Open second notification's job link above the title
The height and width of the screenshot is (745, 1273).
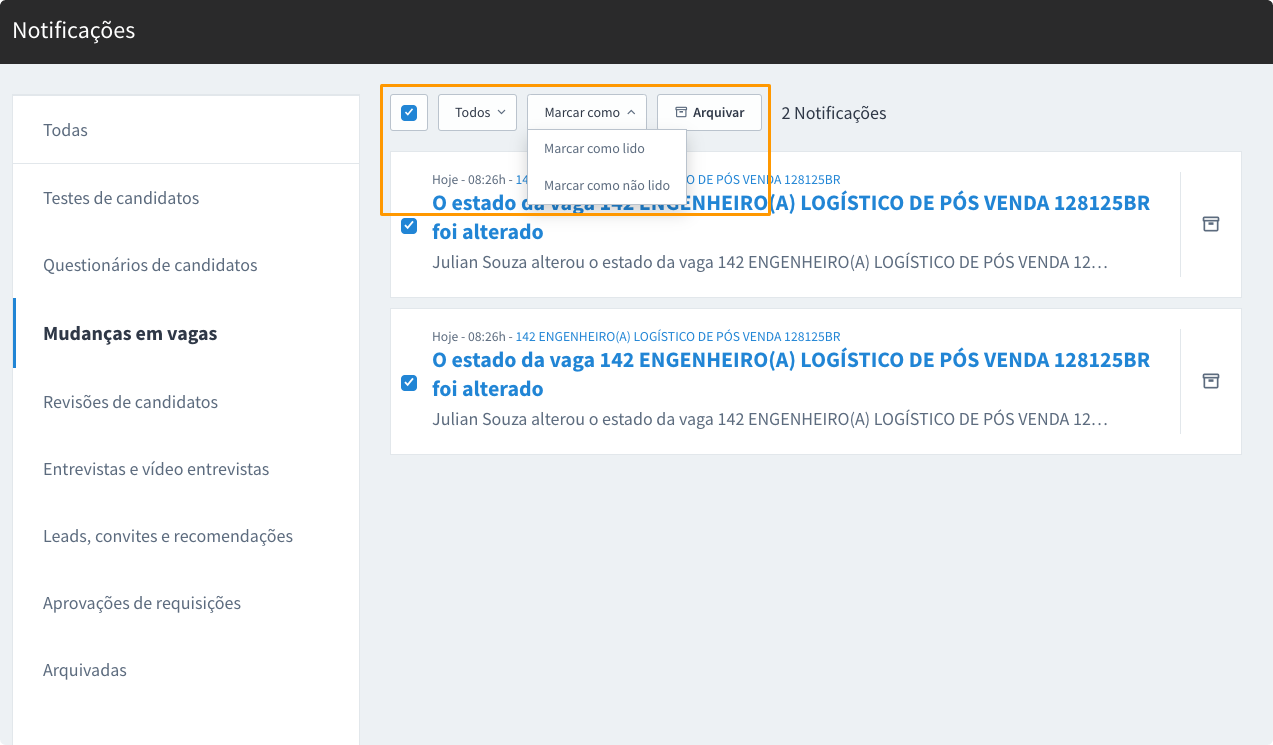(x=677, y=336)
